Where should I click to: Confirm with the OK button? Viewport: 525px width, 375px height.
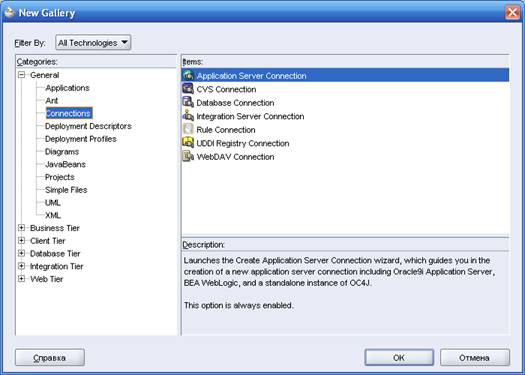(x=399, y=358)
